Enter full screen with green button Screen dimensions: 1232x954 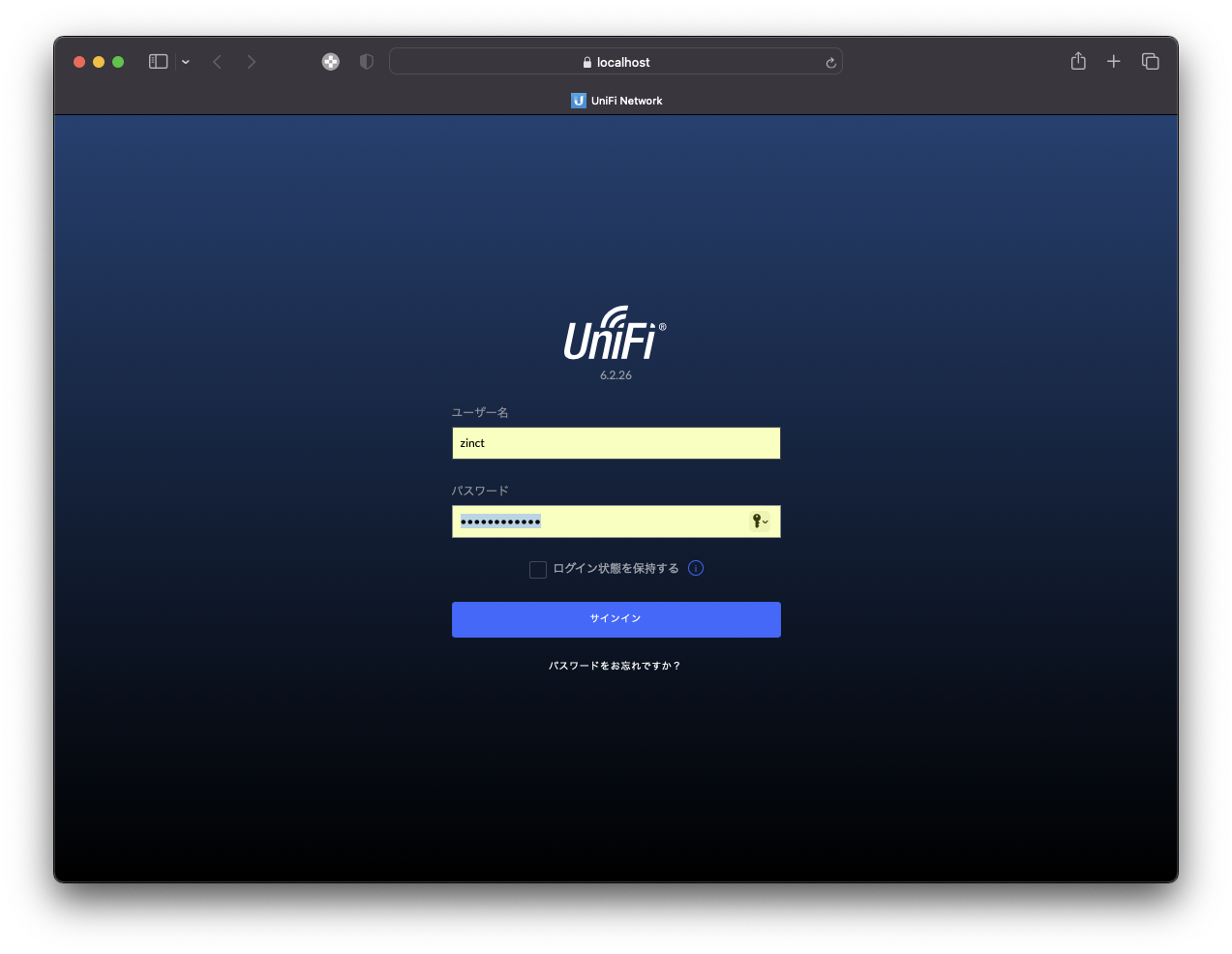tap(118, 62)
